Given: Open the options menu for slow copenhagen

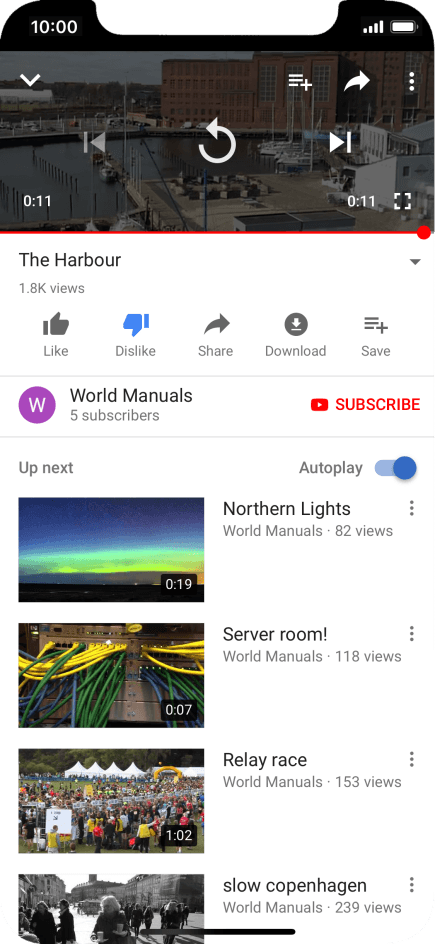Looking at the screenshot, I should click(x=412, y=884).
